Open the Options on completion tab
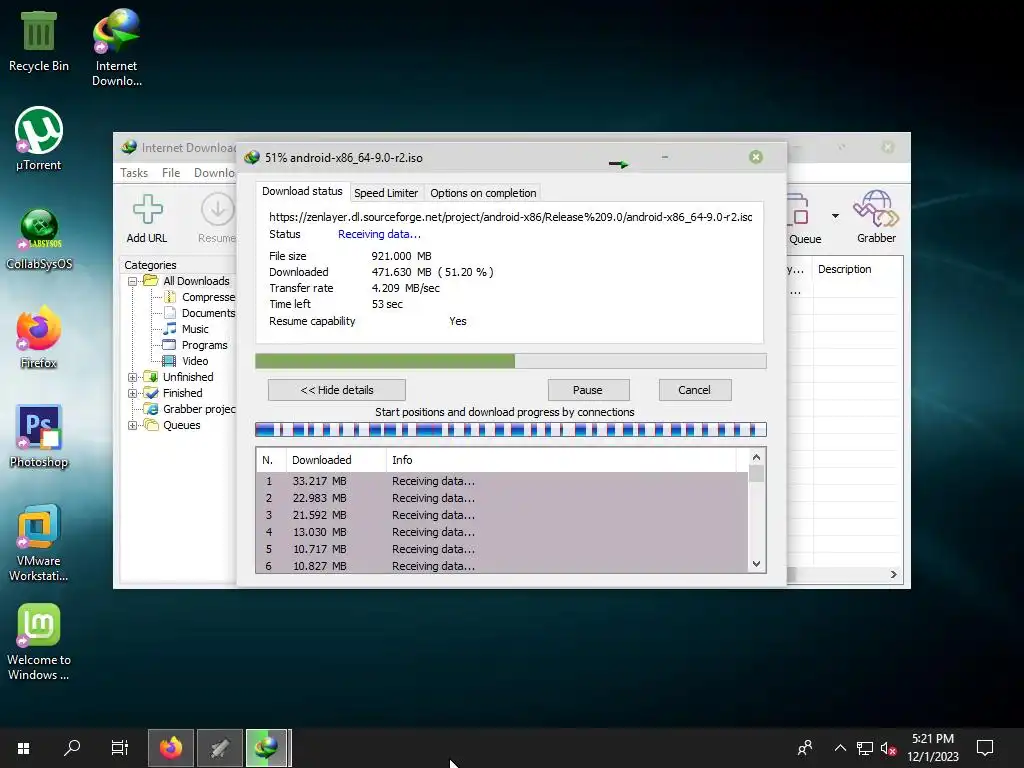This screenshot has height=768, width=1024. pyautogui.click(x=483, y=193)
